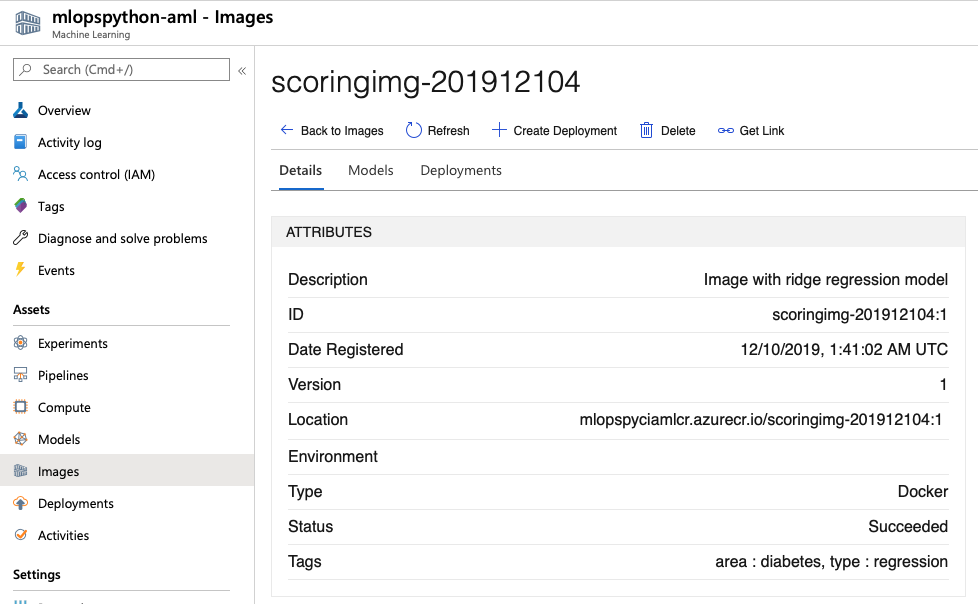Image resolution: width=978 pixels, height=604 pixels.
Task: Click the Settings section heading
Action: [x=37, y=574]
